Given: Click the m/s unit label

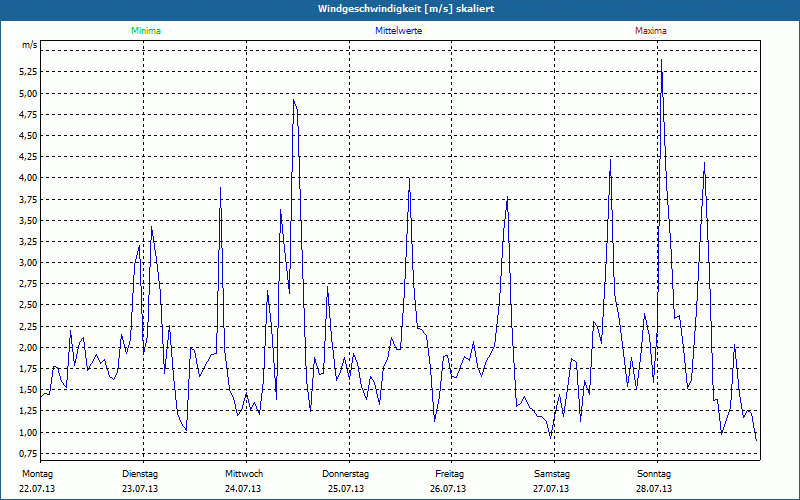Looking at the screenshot, I should (x=30, y=45).
